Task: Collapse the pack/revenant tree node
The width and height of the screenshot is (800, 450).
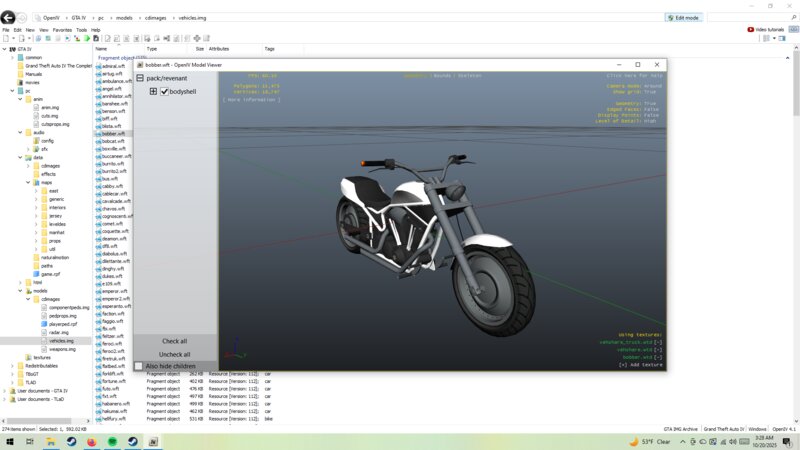Action: point(141,78)
